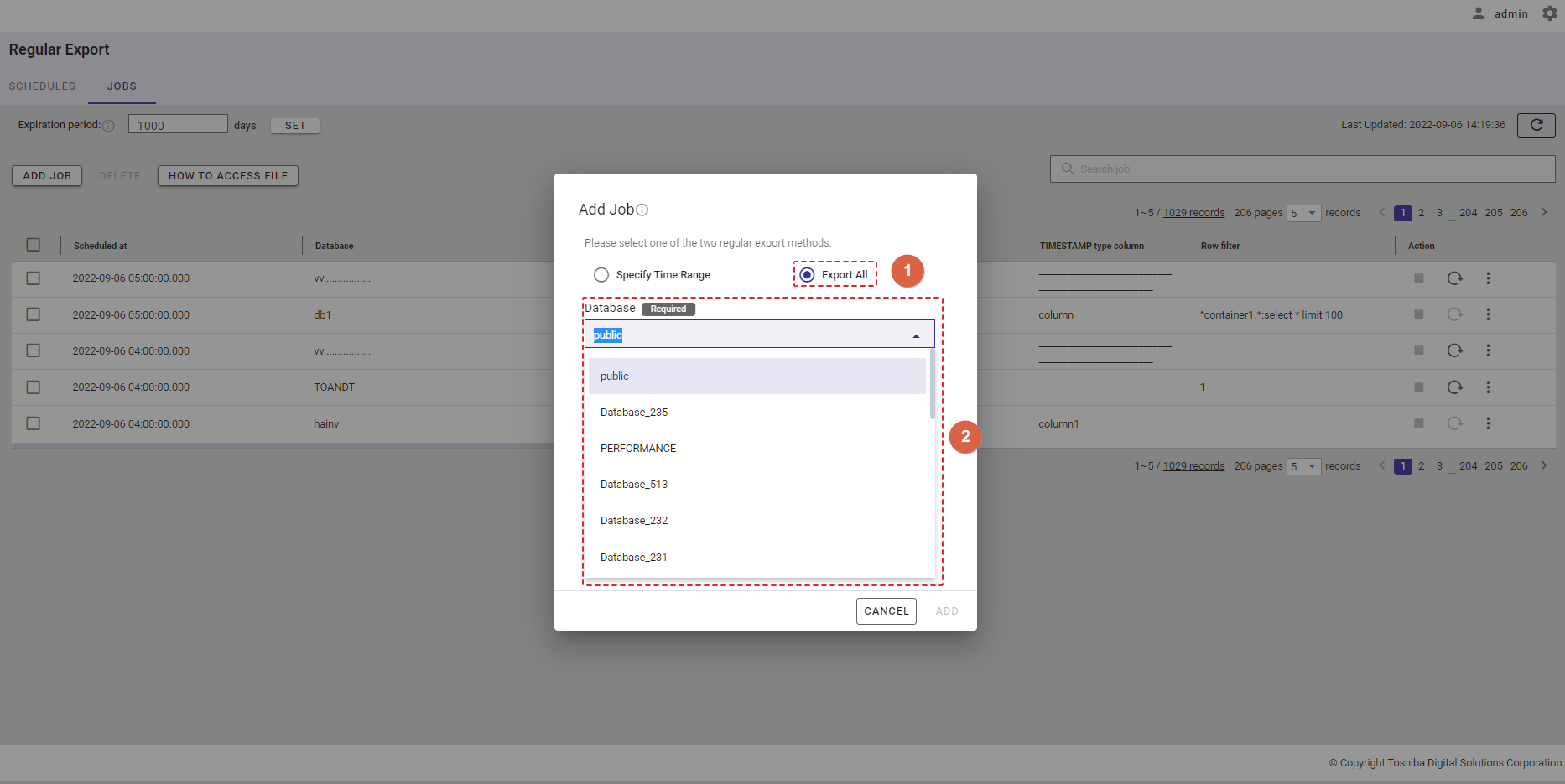Screen dimensions: 1565x784
Task: Collapse the Database dropdown arrow
Action: point(916,335)
